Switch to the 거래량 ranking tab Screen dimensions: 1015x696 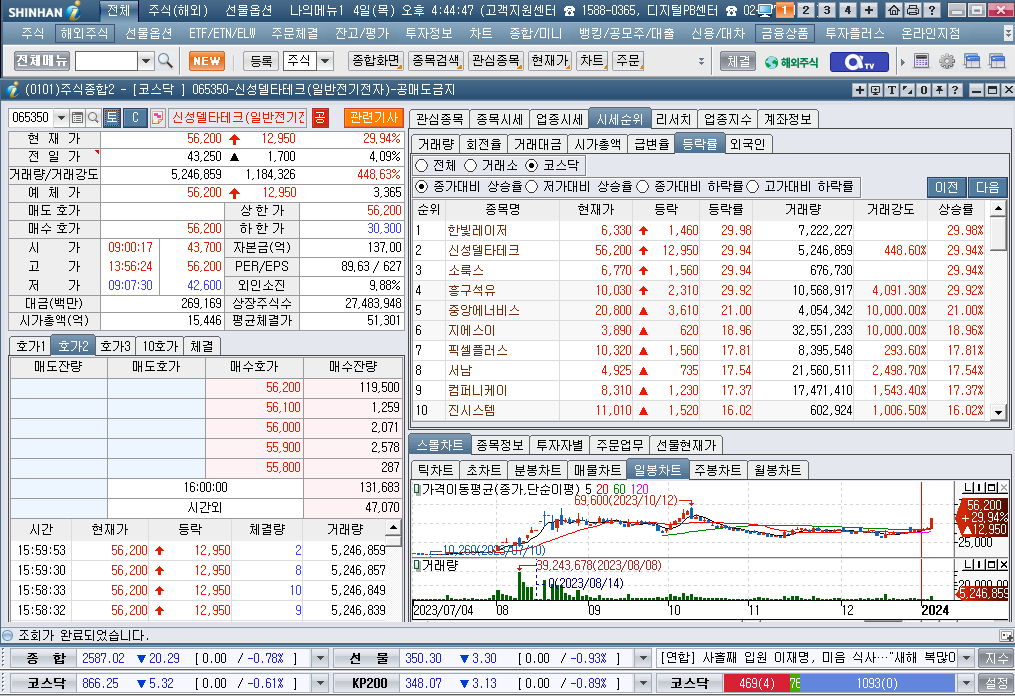click(436, 144)
